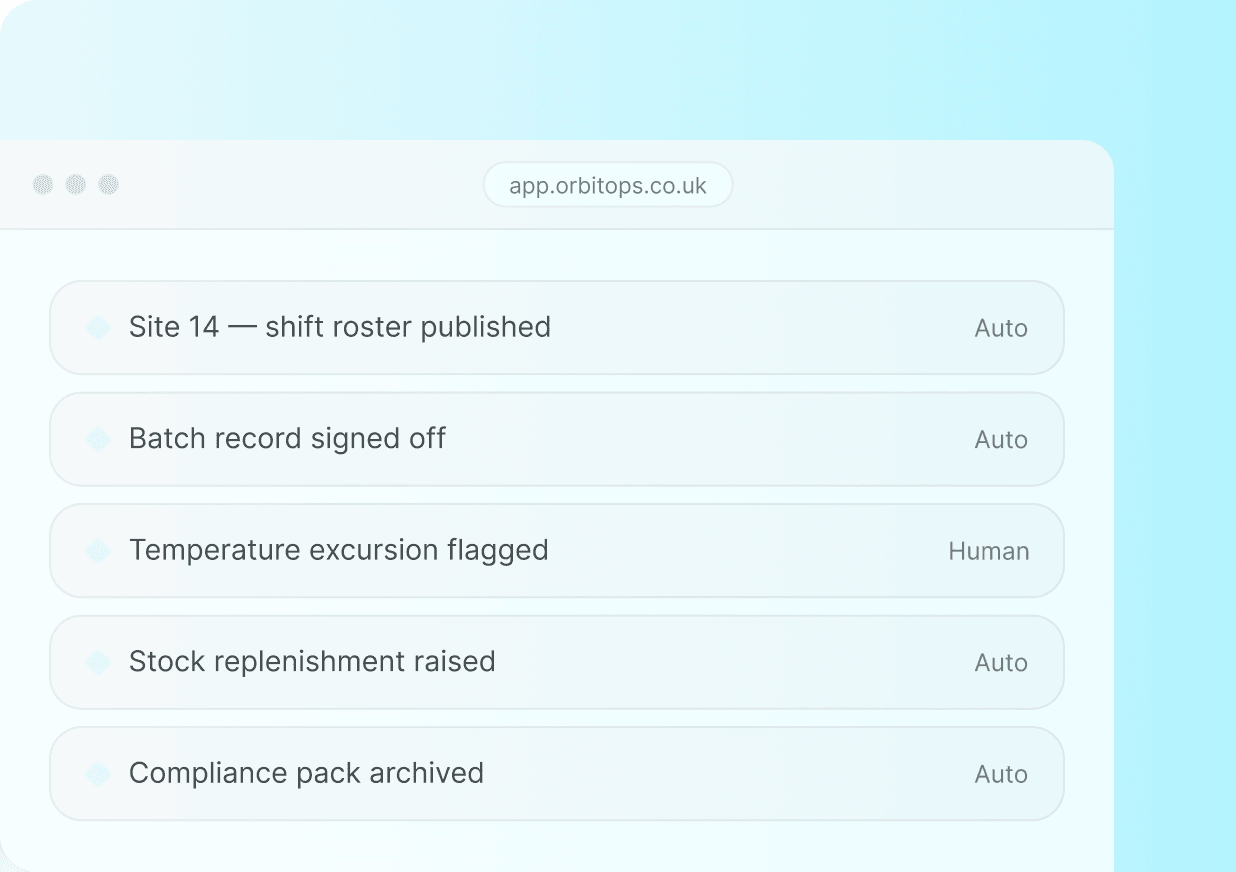
Task: Click the diamond icon beside Site 14 roster
Action: [x=98, y=328]
